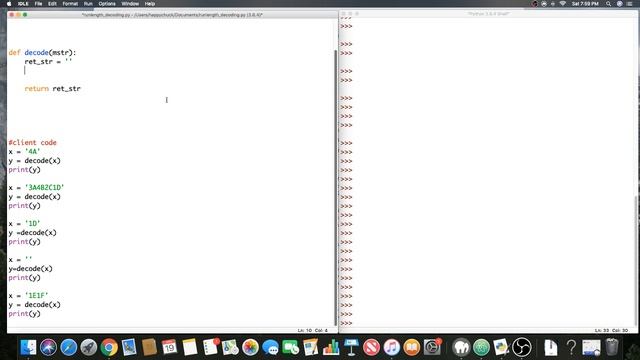
Task: Click the Python Shell vertical scrollbar
Action: pyautogui.click(x=637, y=261)
